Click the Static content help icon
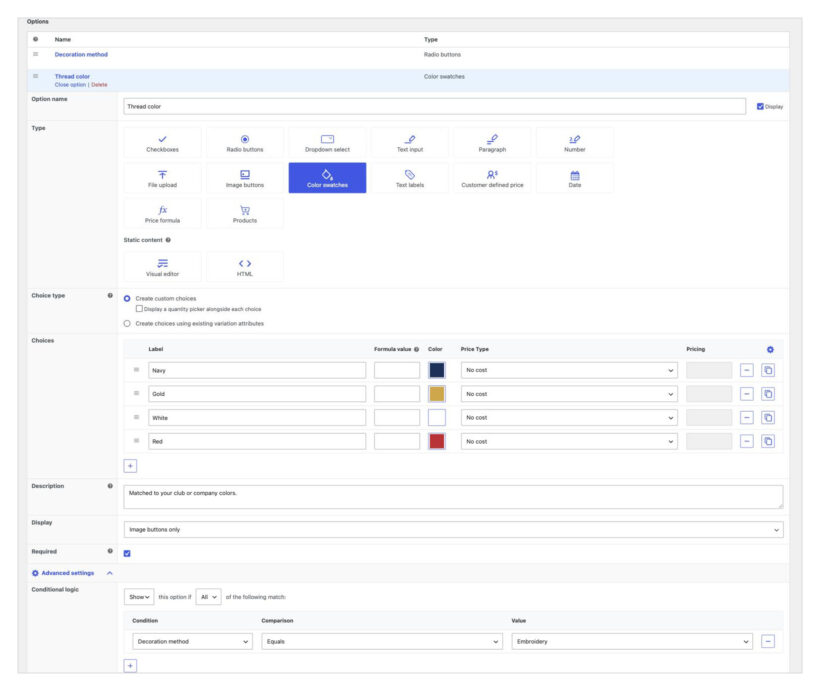Viewport: 820px width, 691px height. coord(168,240)
